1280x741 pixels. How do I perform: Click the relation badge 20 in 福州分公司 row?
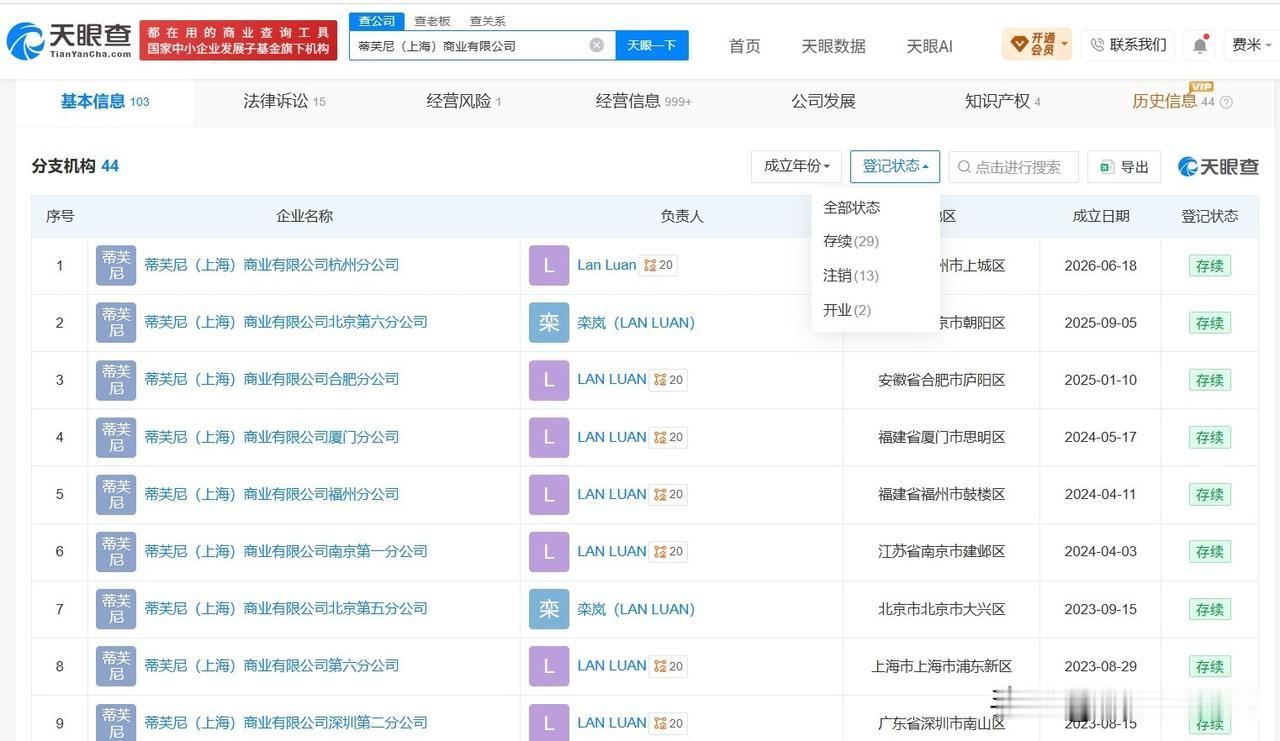(x=668, y=494)
